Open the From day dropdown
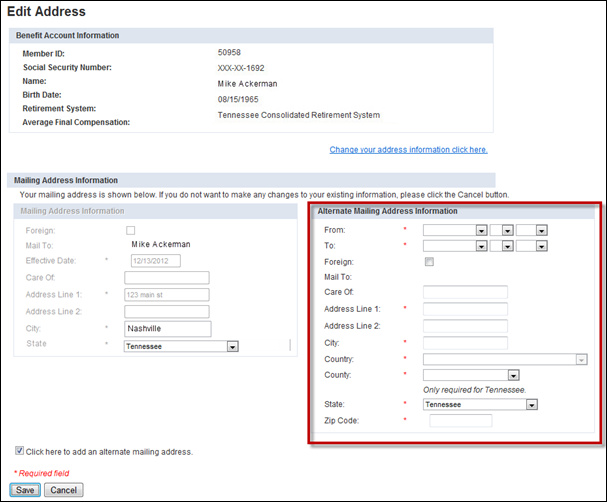Viewport: 607px width, 502px height. click(501, 230)
